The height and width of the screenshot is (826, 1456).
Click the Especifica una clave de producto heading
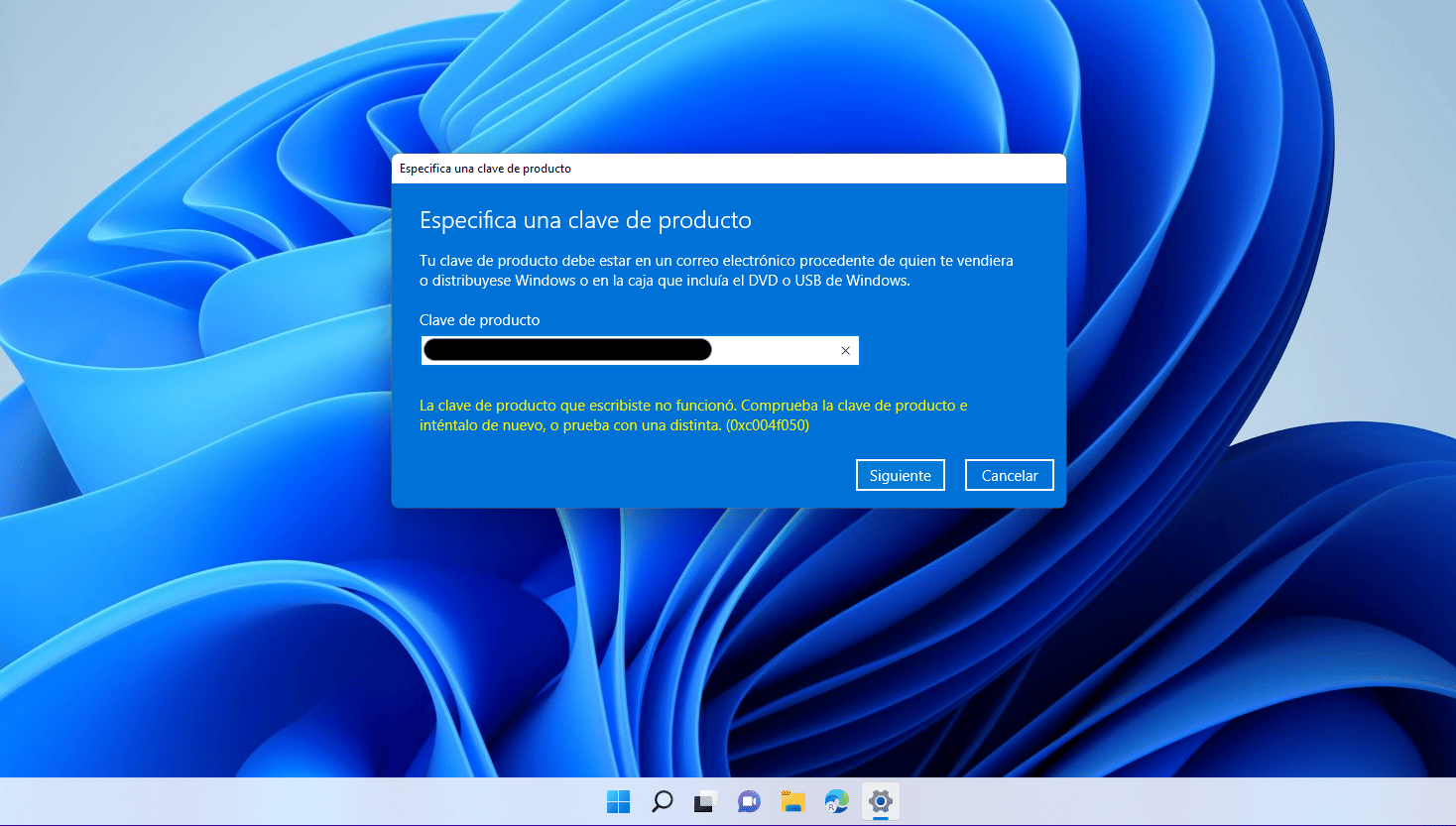[585, 219]
